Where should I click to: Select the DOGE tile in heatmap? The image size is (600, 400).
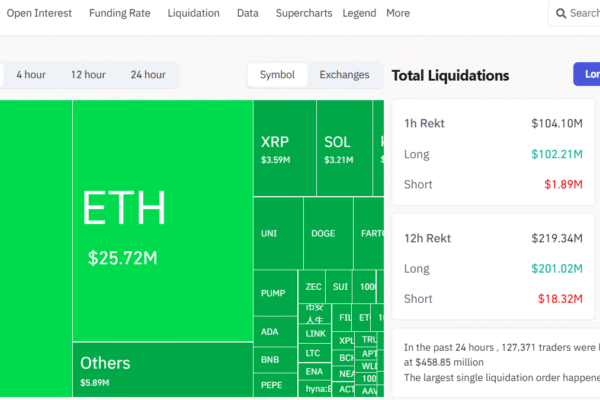point(323,233)
